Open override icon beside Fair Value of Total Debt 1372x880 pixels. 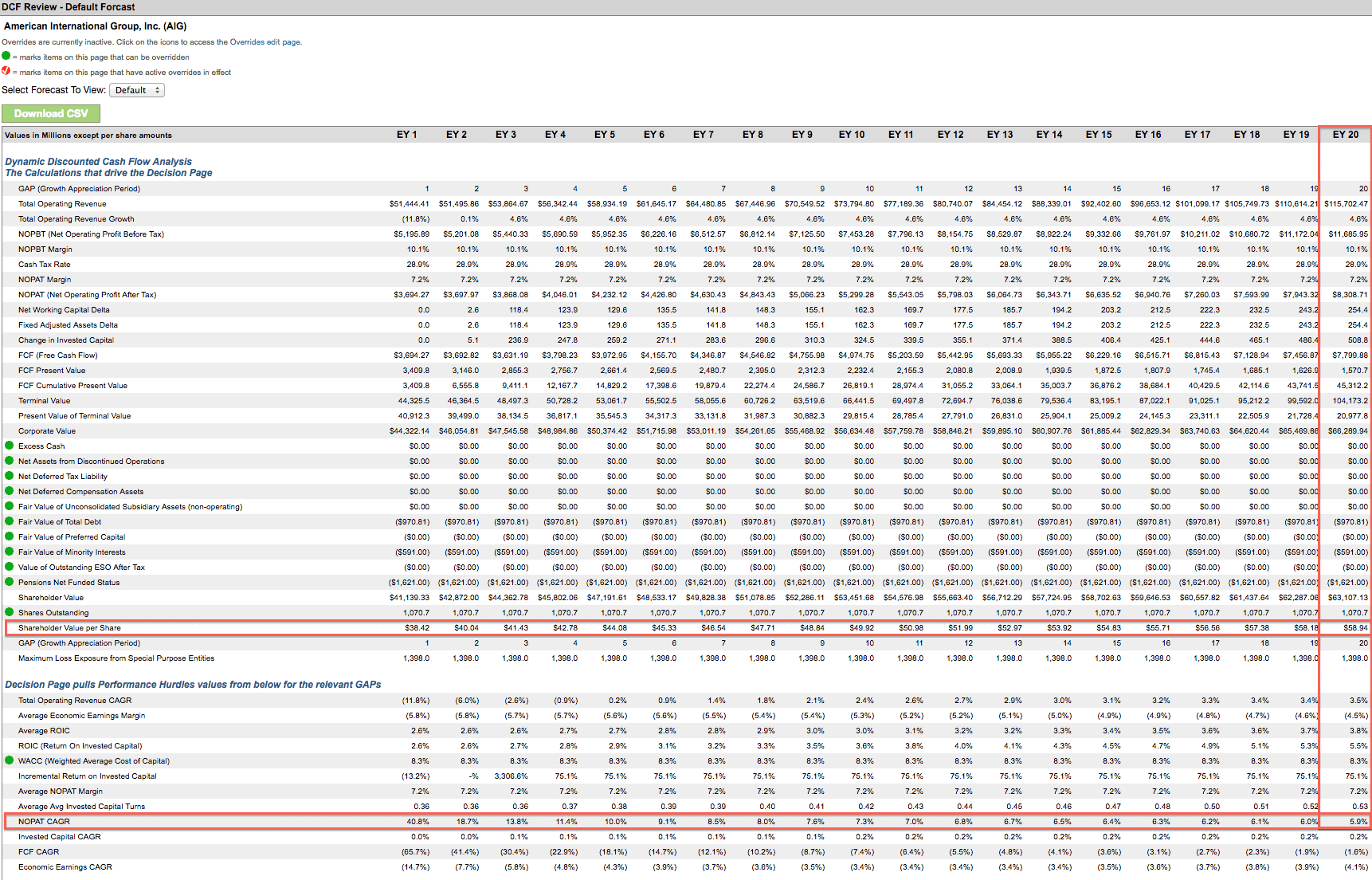(10, 521)
